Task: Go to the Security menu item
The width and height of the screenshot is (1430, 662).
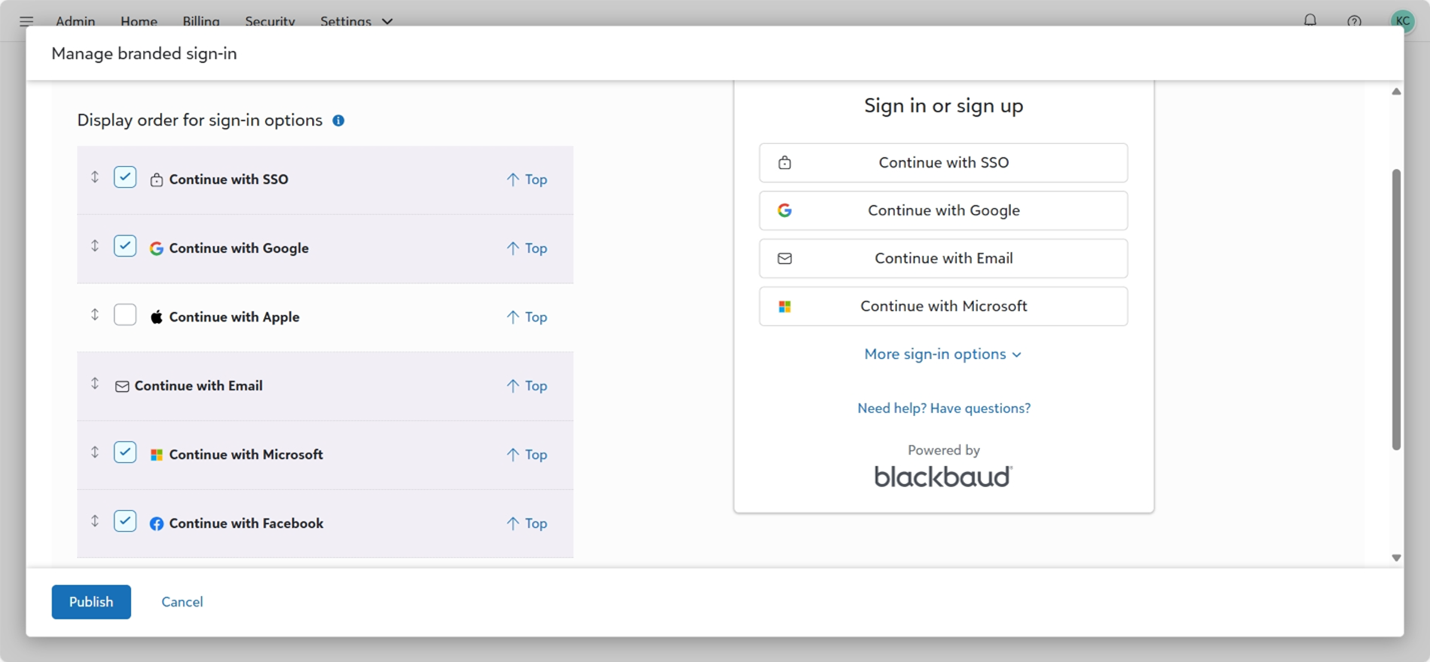Action: (270, 21)
